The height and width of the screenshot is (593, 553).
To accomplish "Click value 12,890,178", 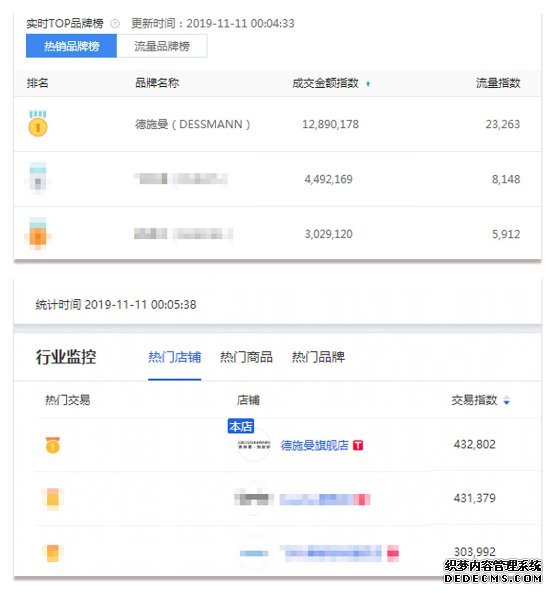I will point(330,124).
